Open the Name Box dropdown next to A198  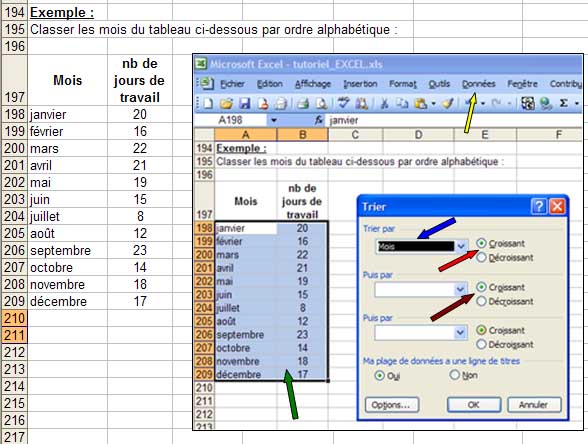[x=274, y=120]
